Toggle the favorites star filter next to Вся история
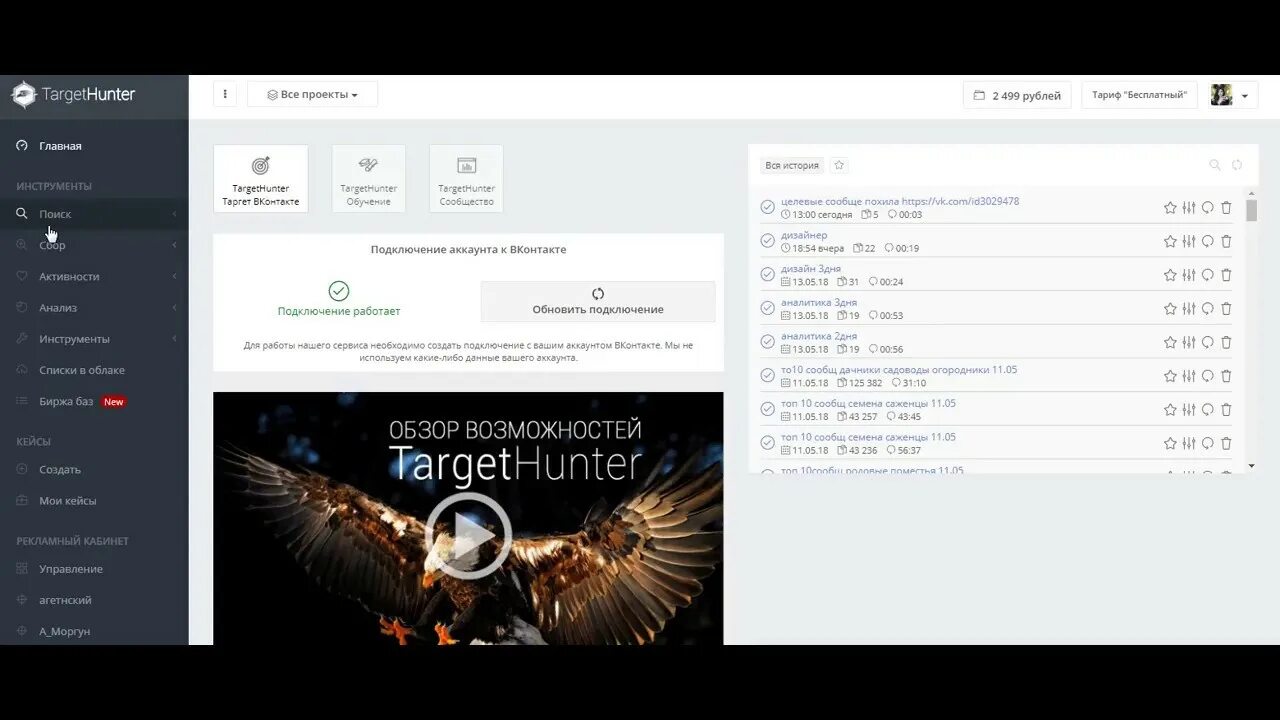This screenshot has height=720, width=1280. coord(839,165)
